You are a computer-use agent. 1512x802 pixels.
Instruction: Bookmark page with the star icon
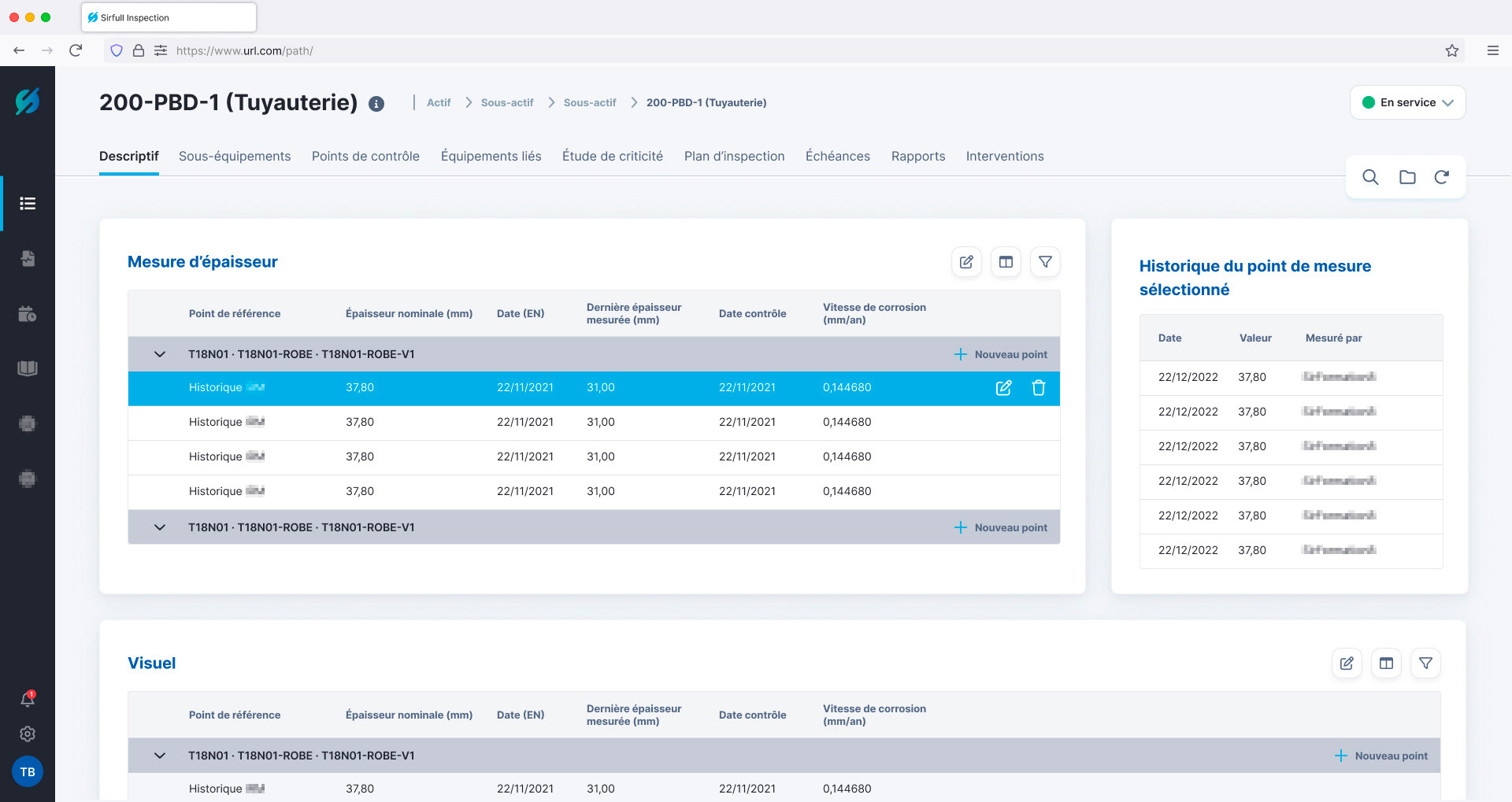coord(1452,50)
